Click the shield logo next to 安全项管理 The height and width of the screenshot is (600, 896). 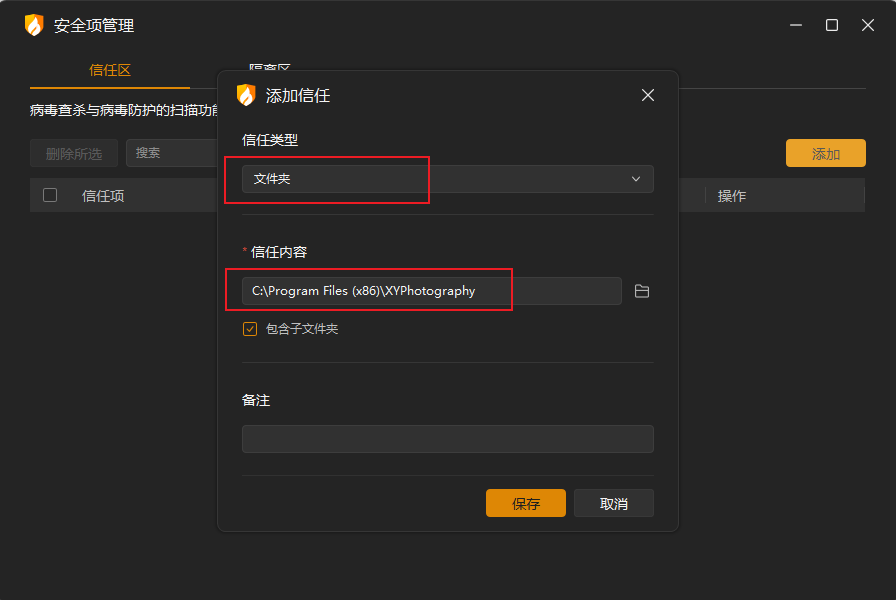tap(34, 25)
